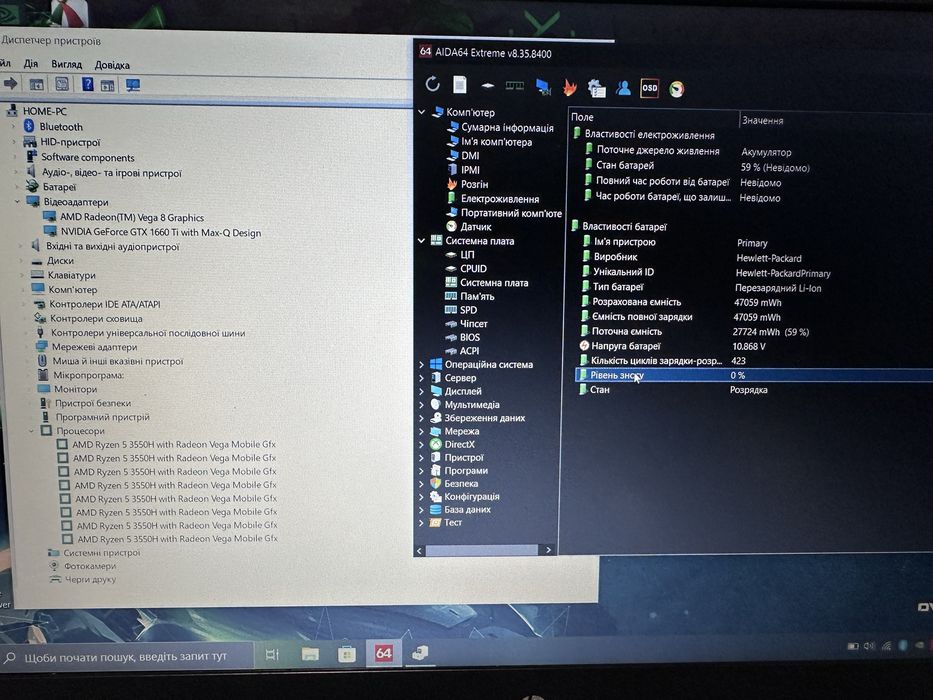Expand the Мультимедіа node in AIDA64
The image size is (933, 700).
click(421, 405)
